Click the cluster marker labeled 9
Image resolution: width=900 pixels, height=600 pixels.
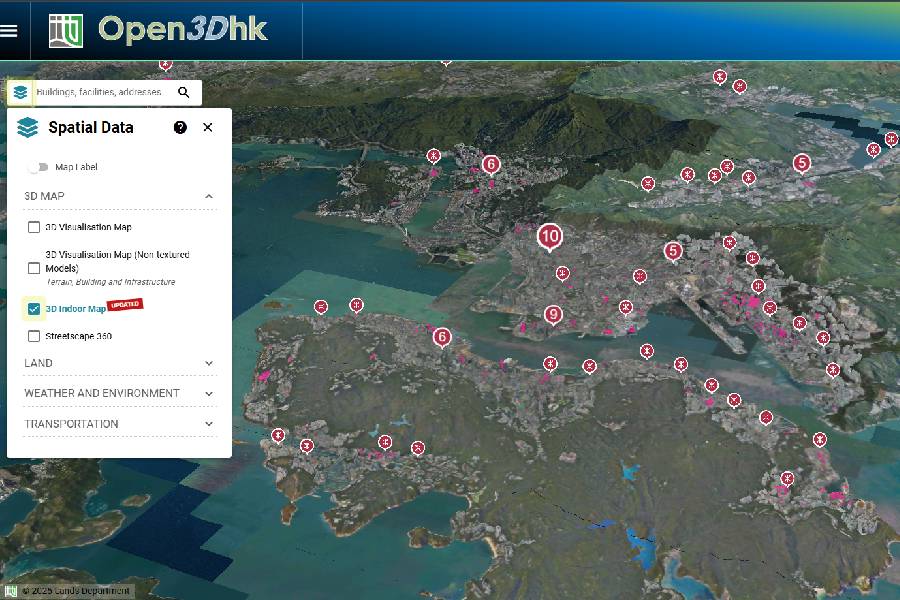pyautogui.click(x=553, y=314)
